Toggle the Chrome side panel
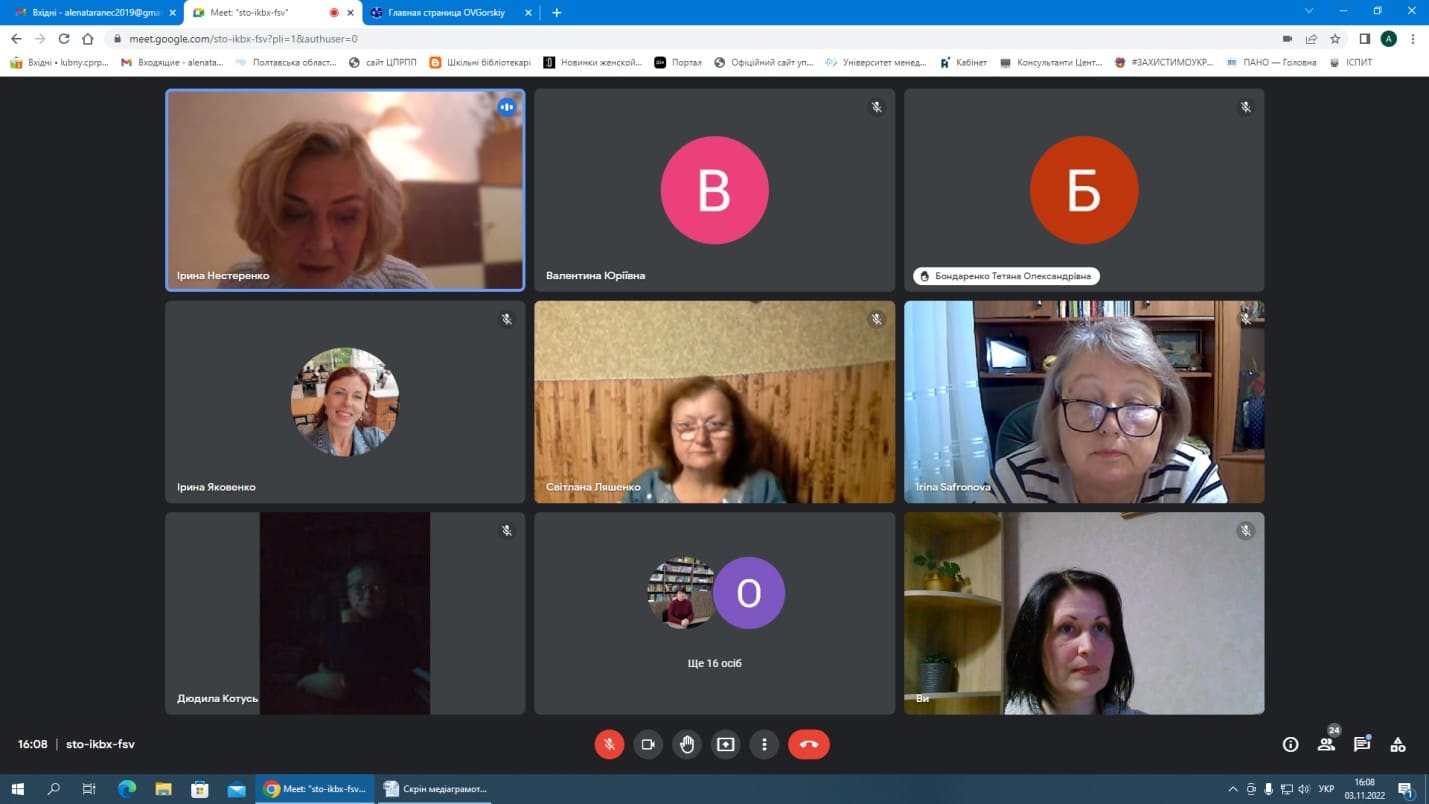 coord(1365,39)
